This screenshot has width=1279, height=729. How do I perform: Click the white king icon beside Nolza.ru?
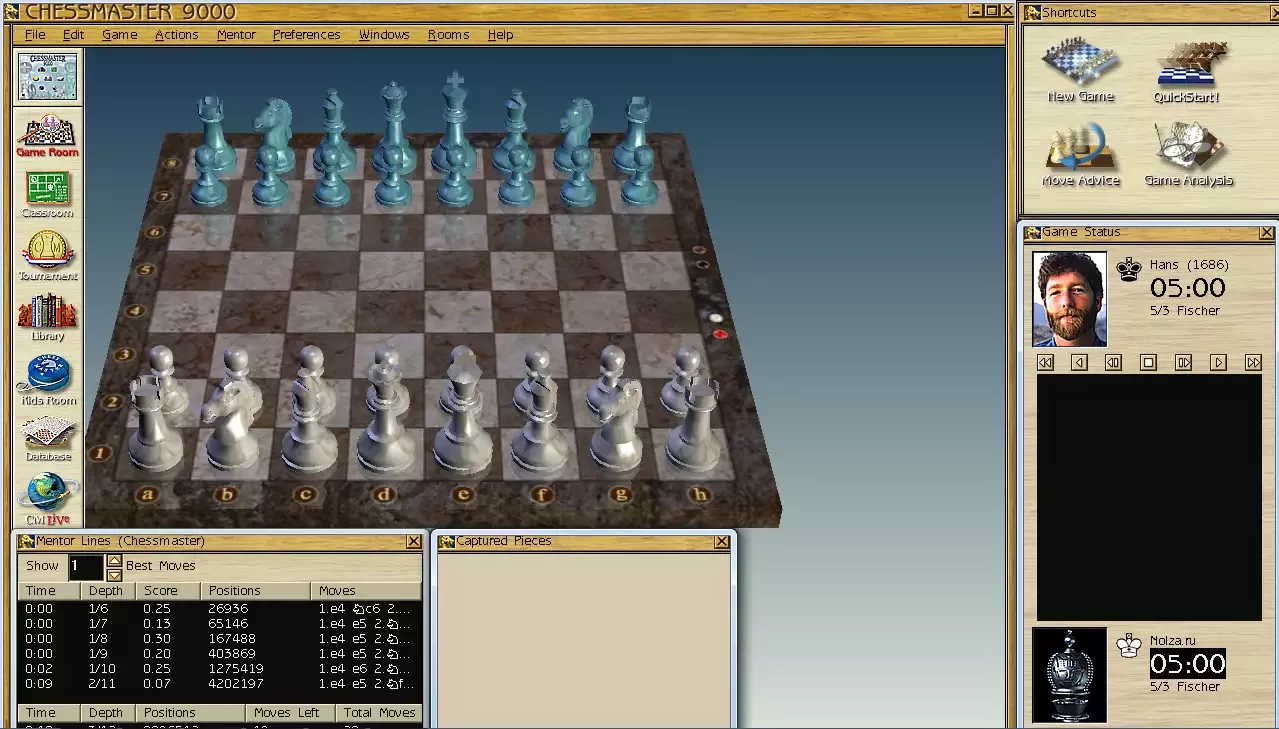[1129, 645]
